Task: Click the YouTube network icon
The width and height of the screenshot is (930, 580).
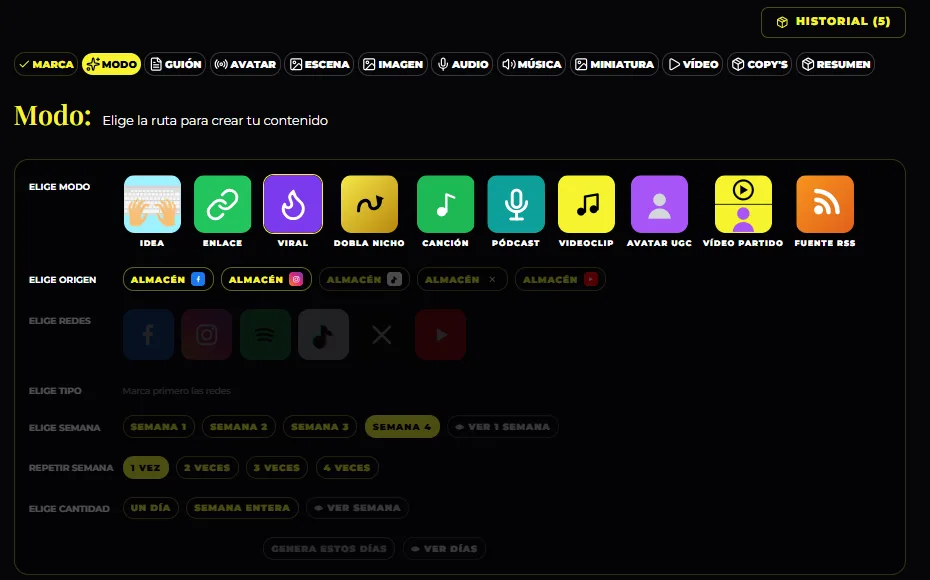Action: (x=440, y=334)
